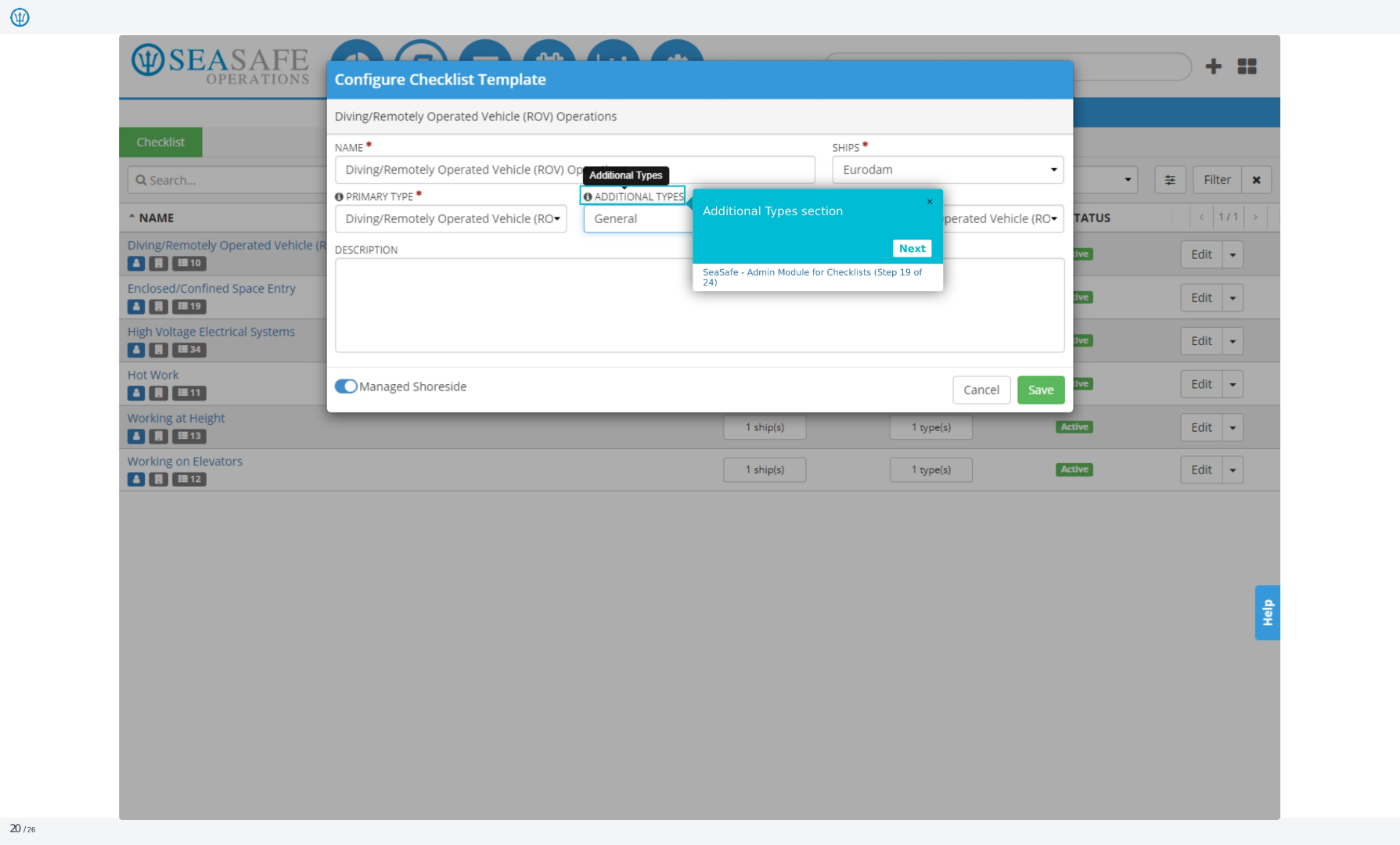Viewport: 1400px width, 845px height.
Task: Click Next in the tour popup
Action: [912, 249]
